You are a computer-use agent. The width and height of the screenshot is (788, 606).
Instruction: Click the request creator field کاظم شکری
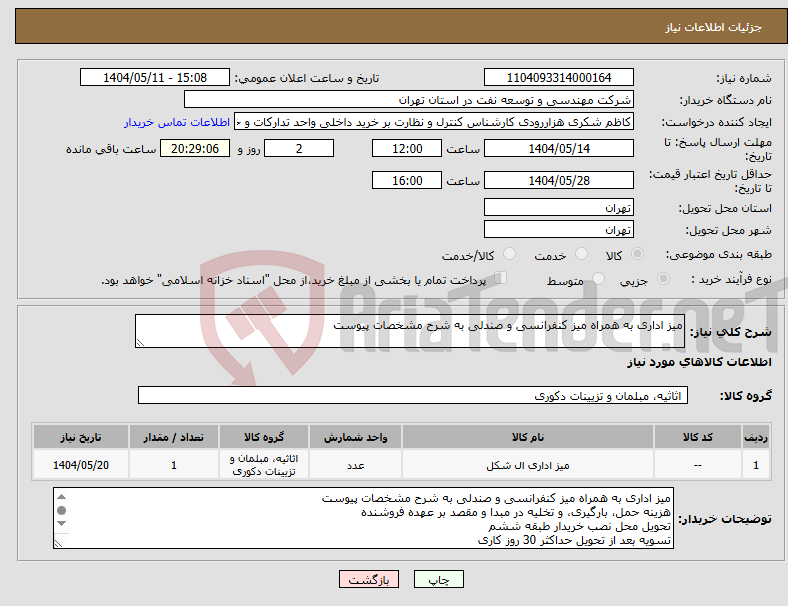[x=434, y=122]
